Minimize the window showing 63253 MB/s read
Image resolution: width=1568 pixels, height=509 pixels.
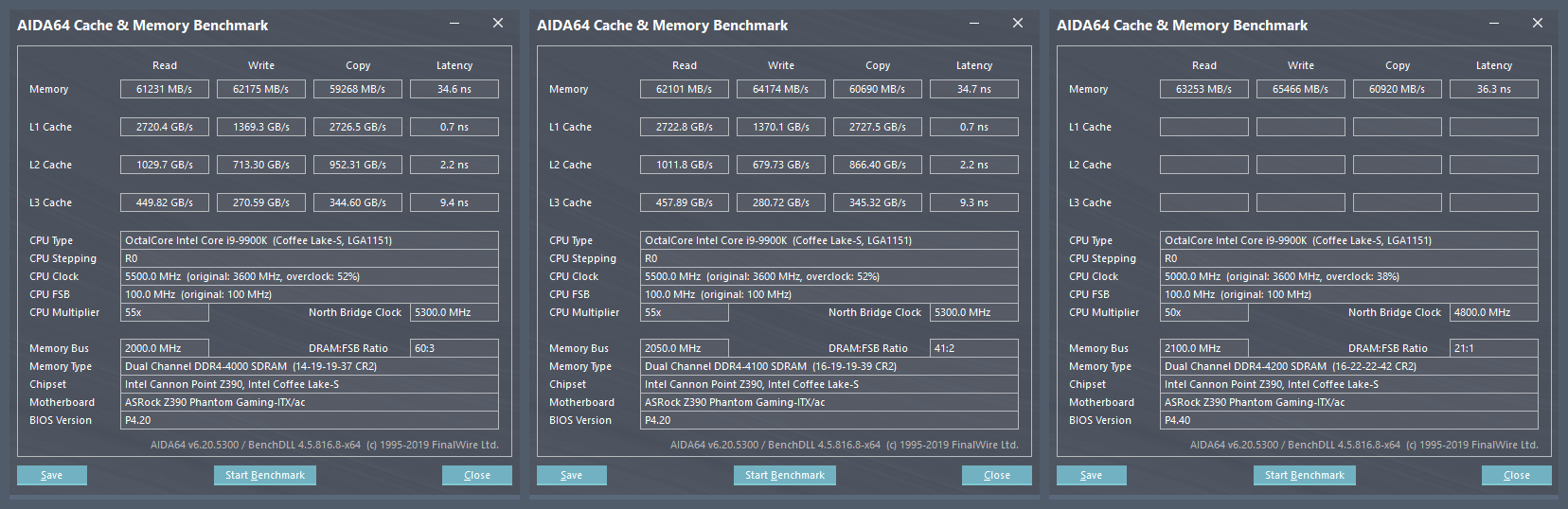(1494, 24)
